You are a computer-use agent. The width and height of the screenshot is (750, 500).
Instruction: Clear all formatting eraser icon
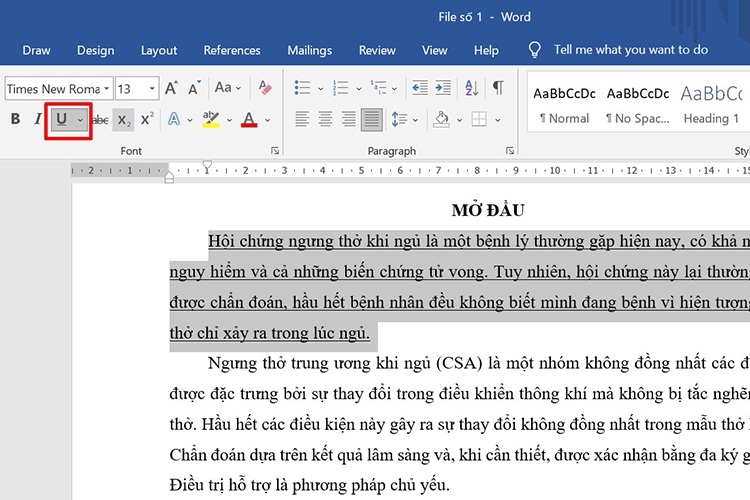click(x=265, y=88)
